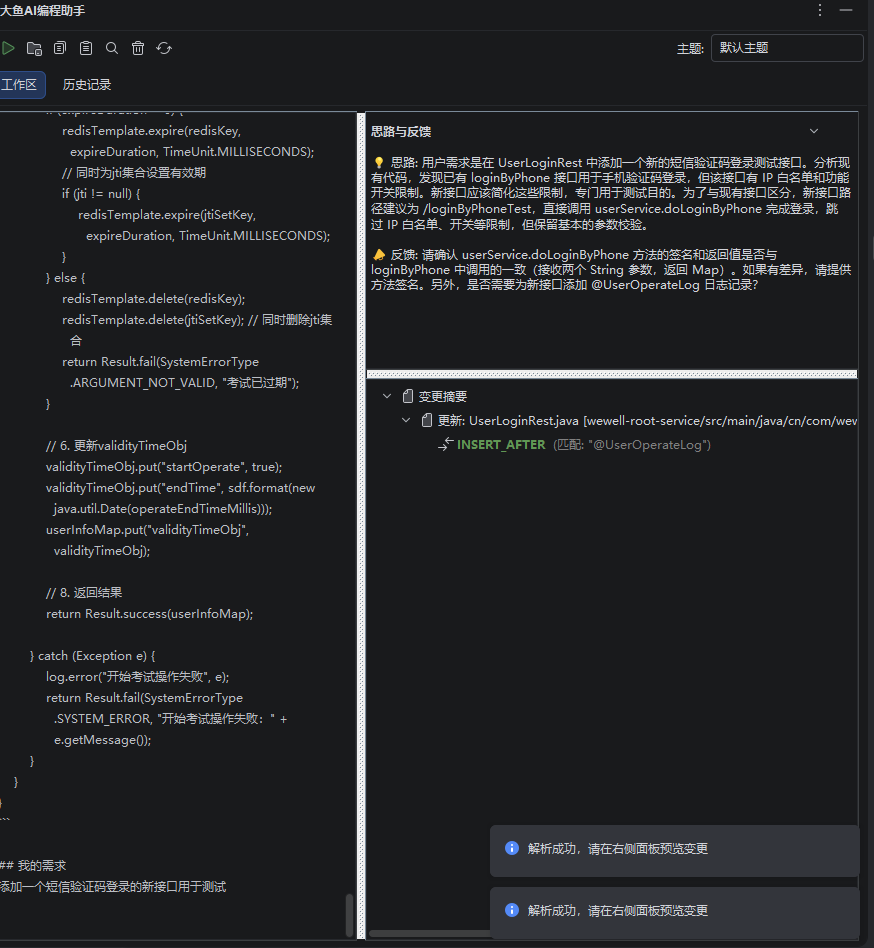Collapse the 更新: UserLoginRest.java node
This screenshot has width=874, height=948.
(x=406, y=420)
